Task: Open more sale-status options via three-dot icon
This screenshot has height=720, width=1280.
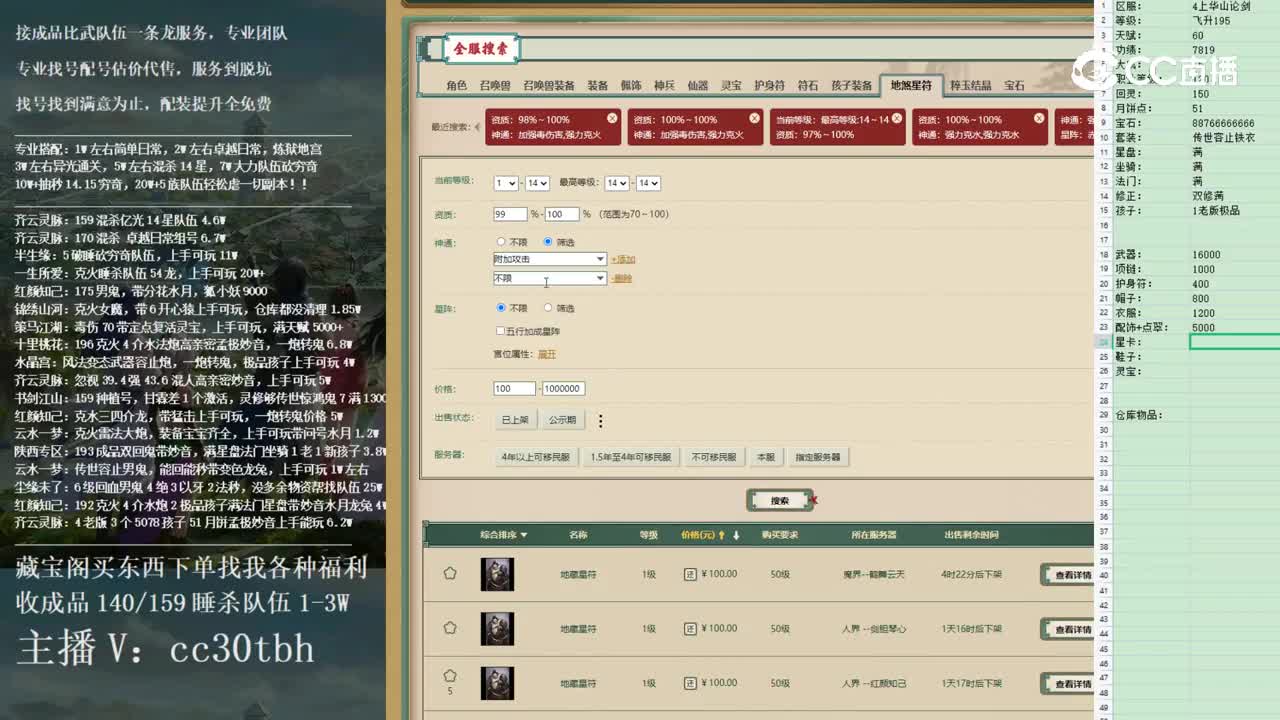Action: pyautogui.click(x=600, y=420)
